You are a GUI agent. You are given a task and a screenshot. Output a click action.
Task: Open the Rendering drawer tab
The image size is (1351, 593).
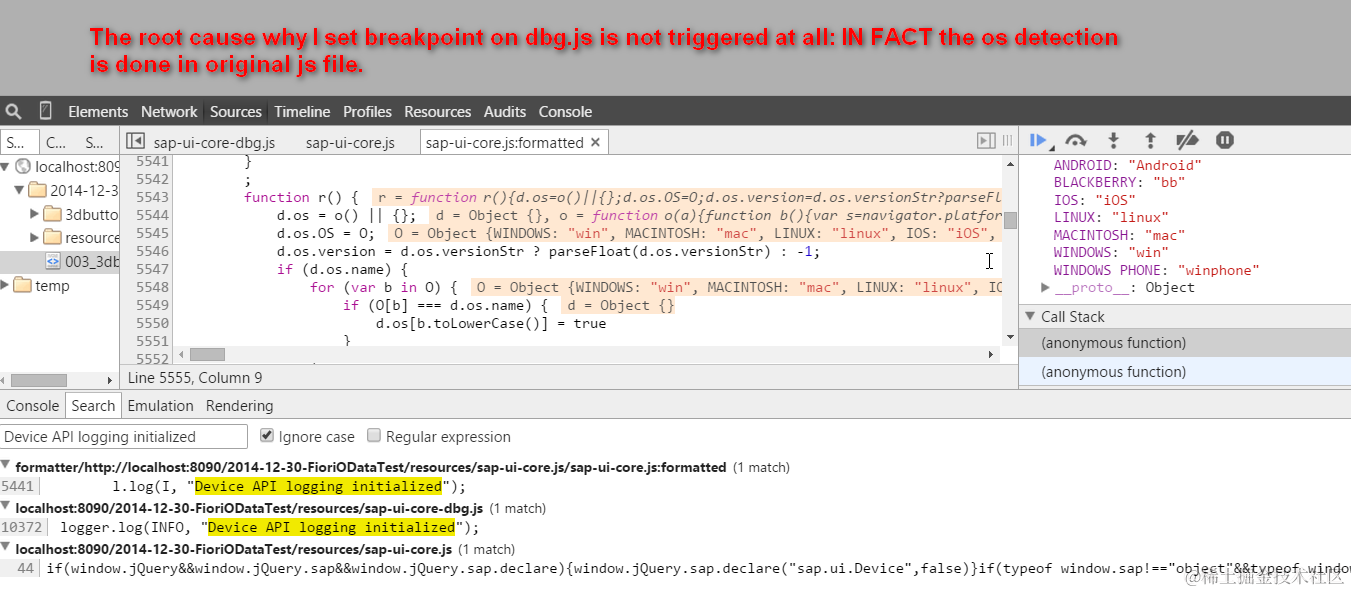tap(239, 405)
